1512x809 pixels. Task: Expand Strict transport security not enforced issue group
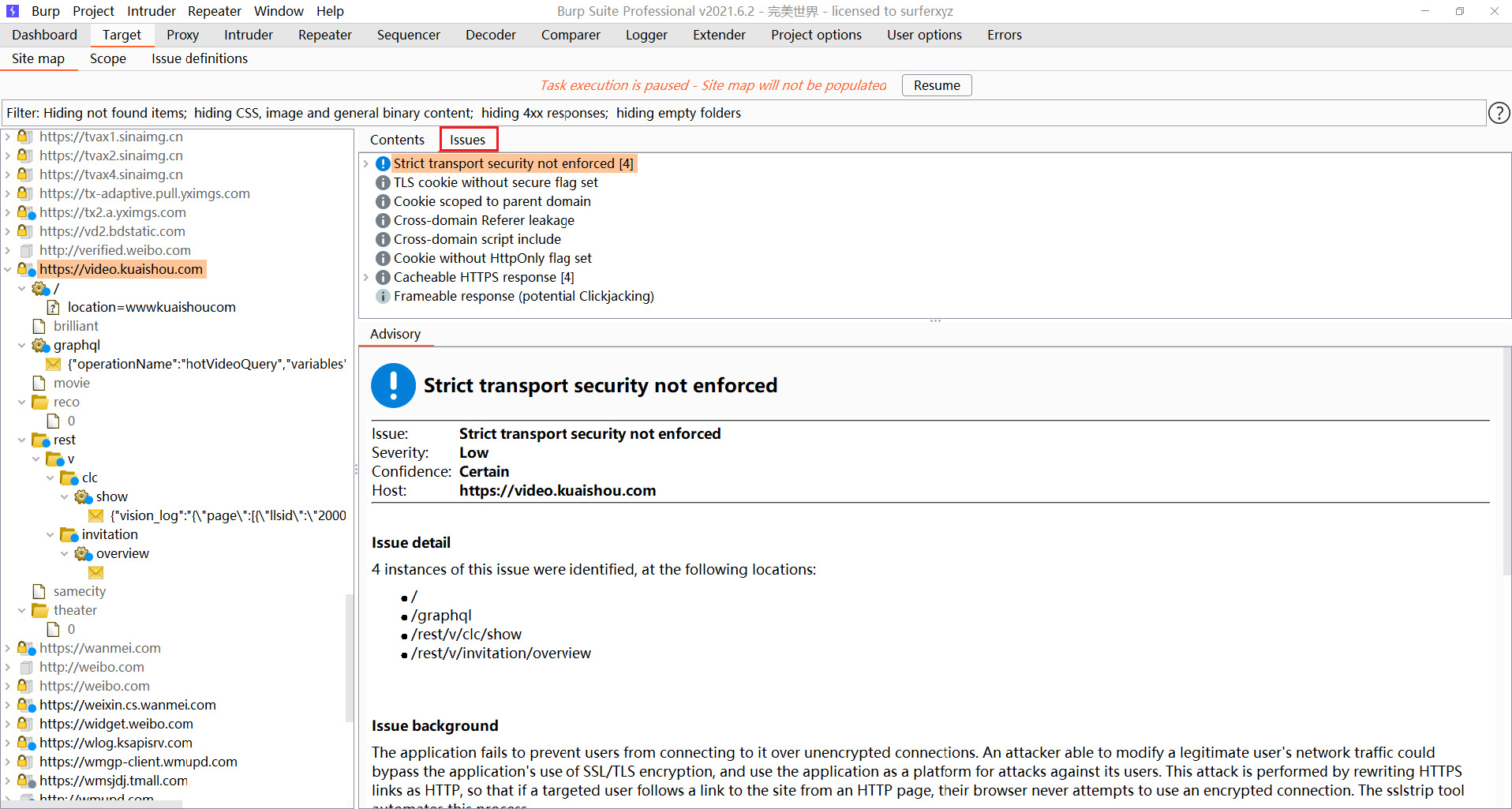tap(366, 163)
